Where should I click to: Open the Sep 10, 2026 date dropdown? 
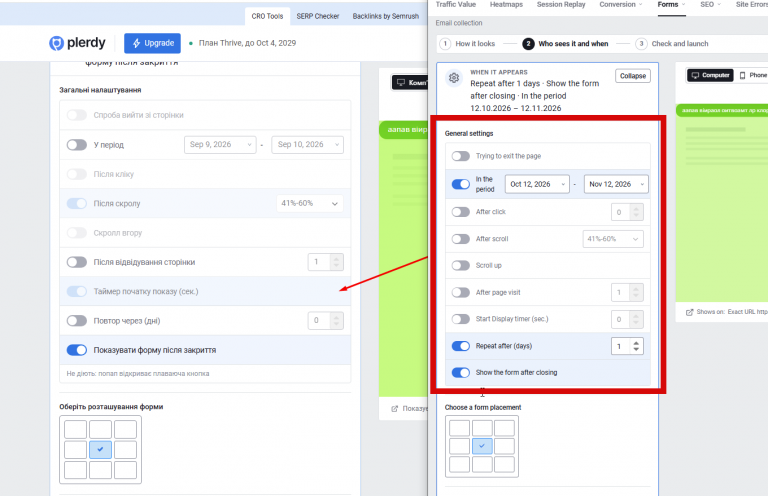(308, 144)
